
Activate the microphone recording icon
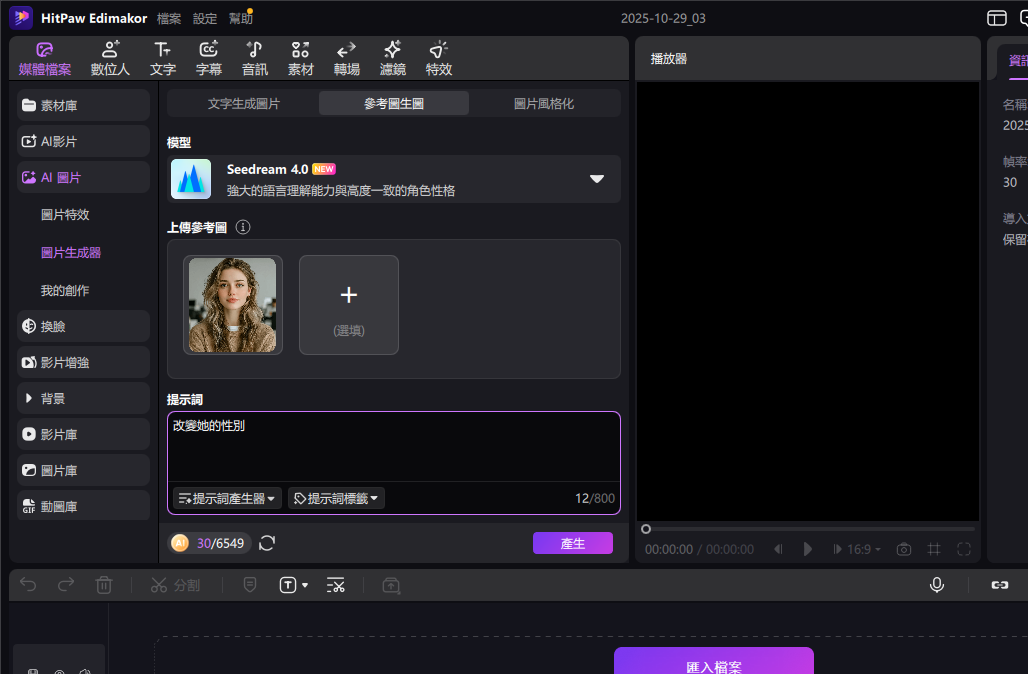coord(937,584)
